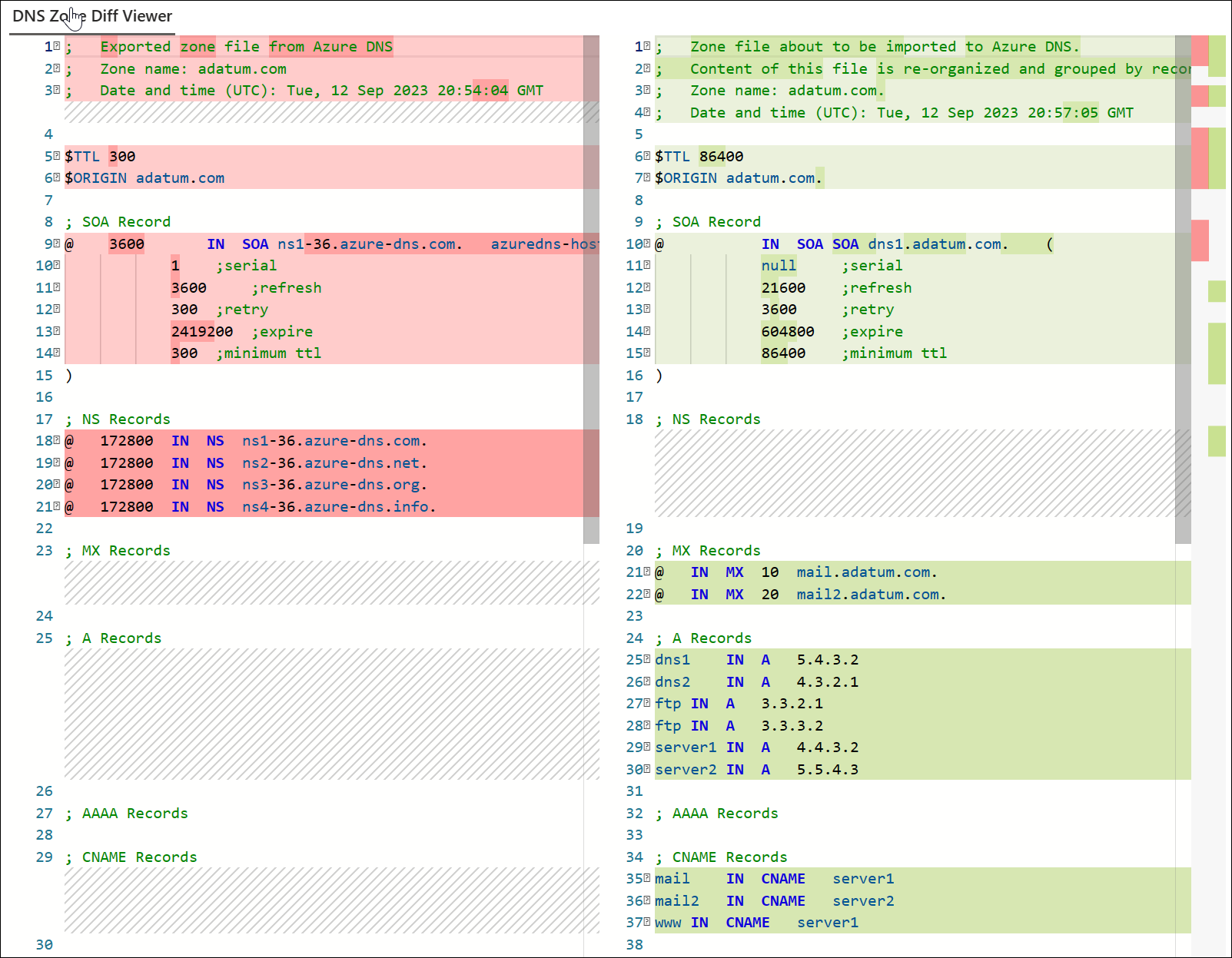The width and height of the screenshot is (1232, 958).
Task: Click the change marker beside right line 10
Action: tap(647, 244)
